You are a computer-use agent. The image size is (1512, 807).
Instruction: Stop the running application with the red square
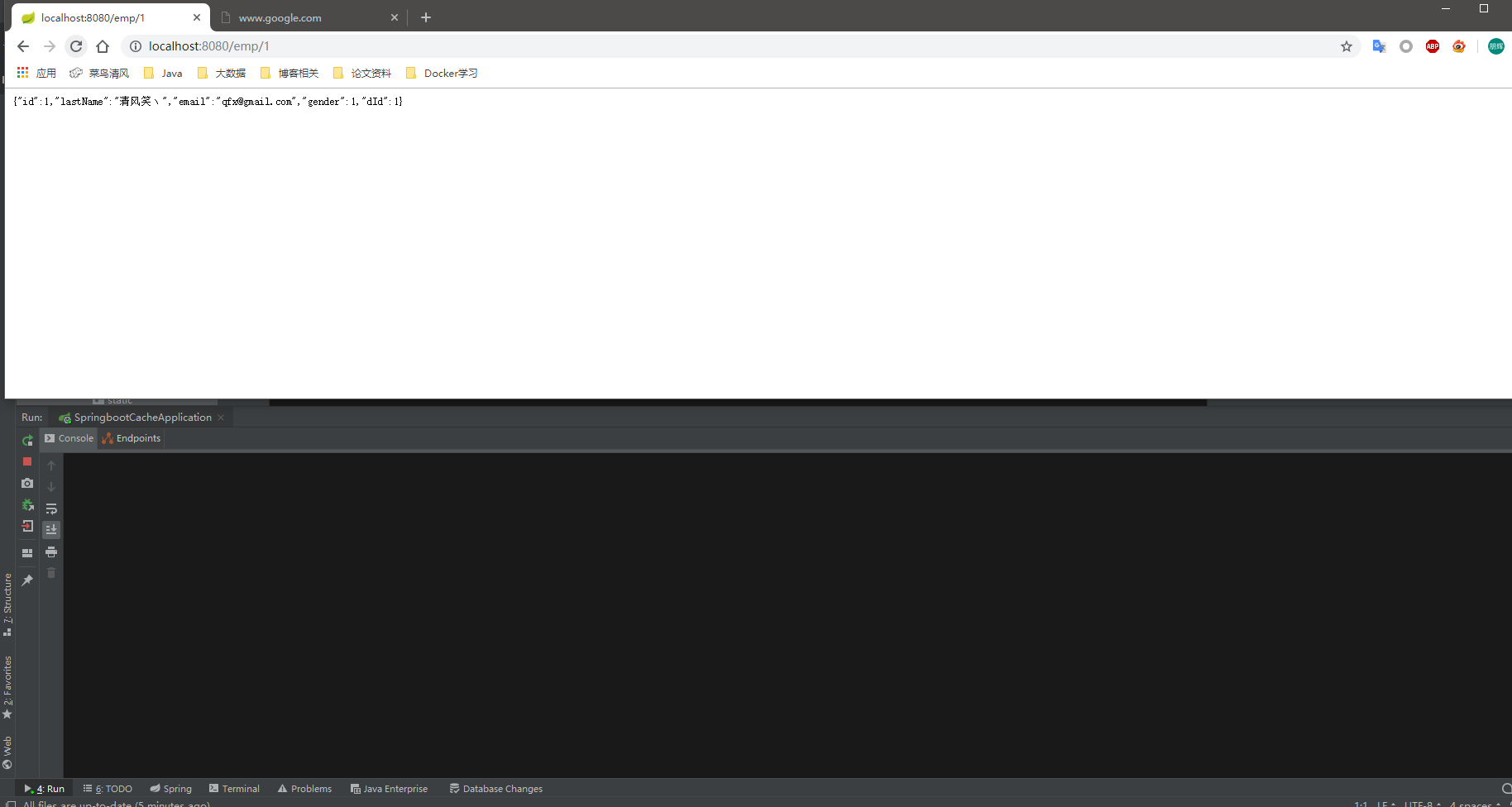tap(27, 461)
